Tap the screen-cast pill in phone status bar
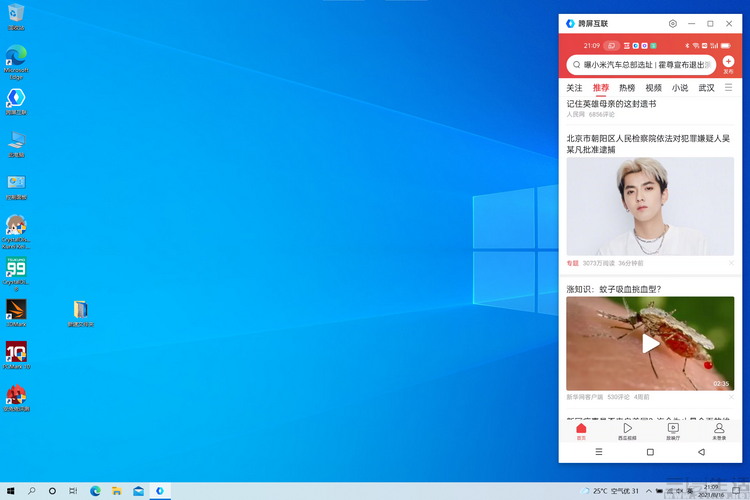Viewport: 750px width, 500px height. point(611,45)
